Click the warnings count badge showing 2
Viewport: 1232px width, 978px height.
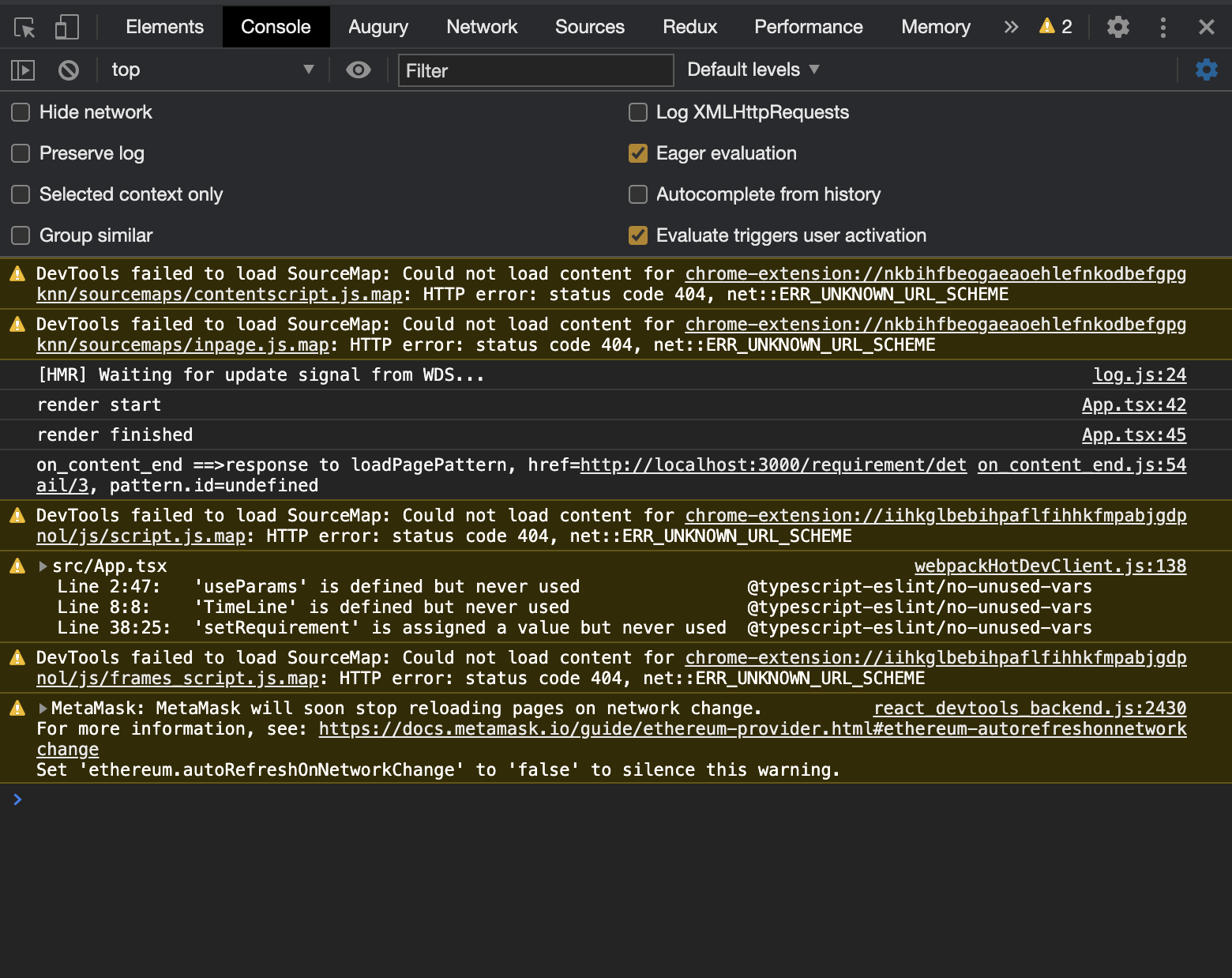pyautogui.click(x=1056, y=27)
